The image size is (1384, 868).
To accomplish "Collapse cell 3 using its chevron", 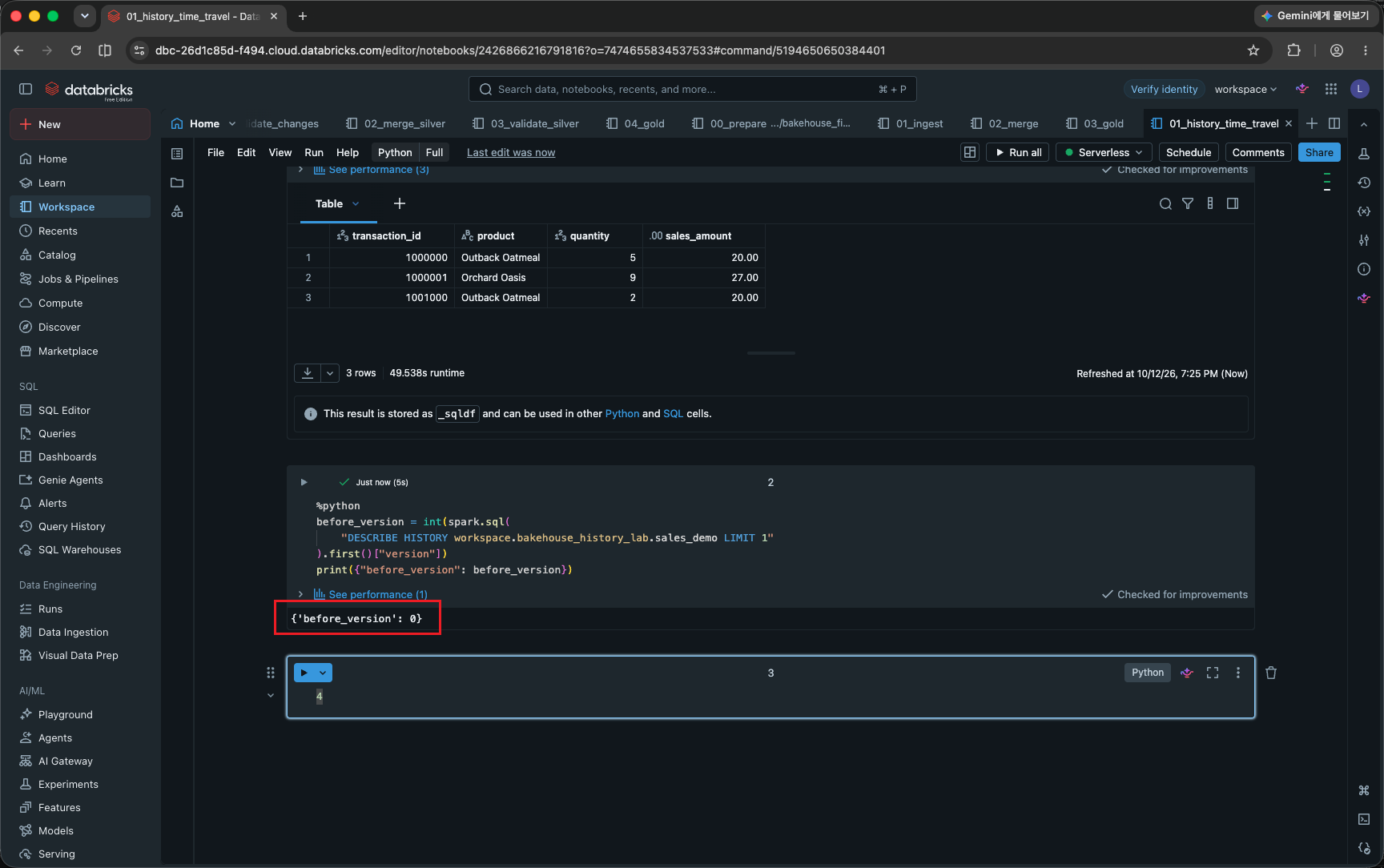I will (x=271, y=695).
